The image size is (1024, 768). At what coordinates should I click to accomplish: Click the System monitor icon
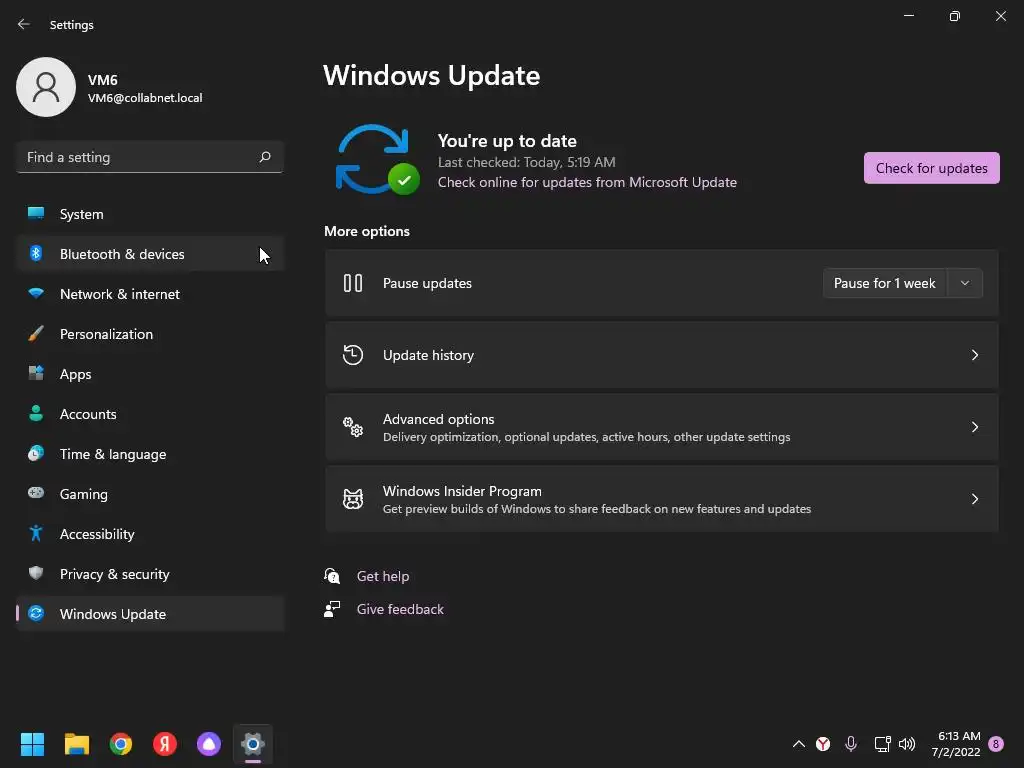click(x=36, y=214)
